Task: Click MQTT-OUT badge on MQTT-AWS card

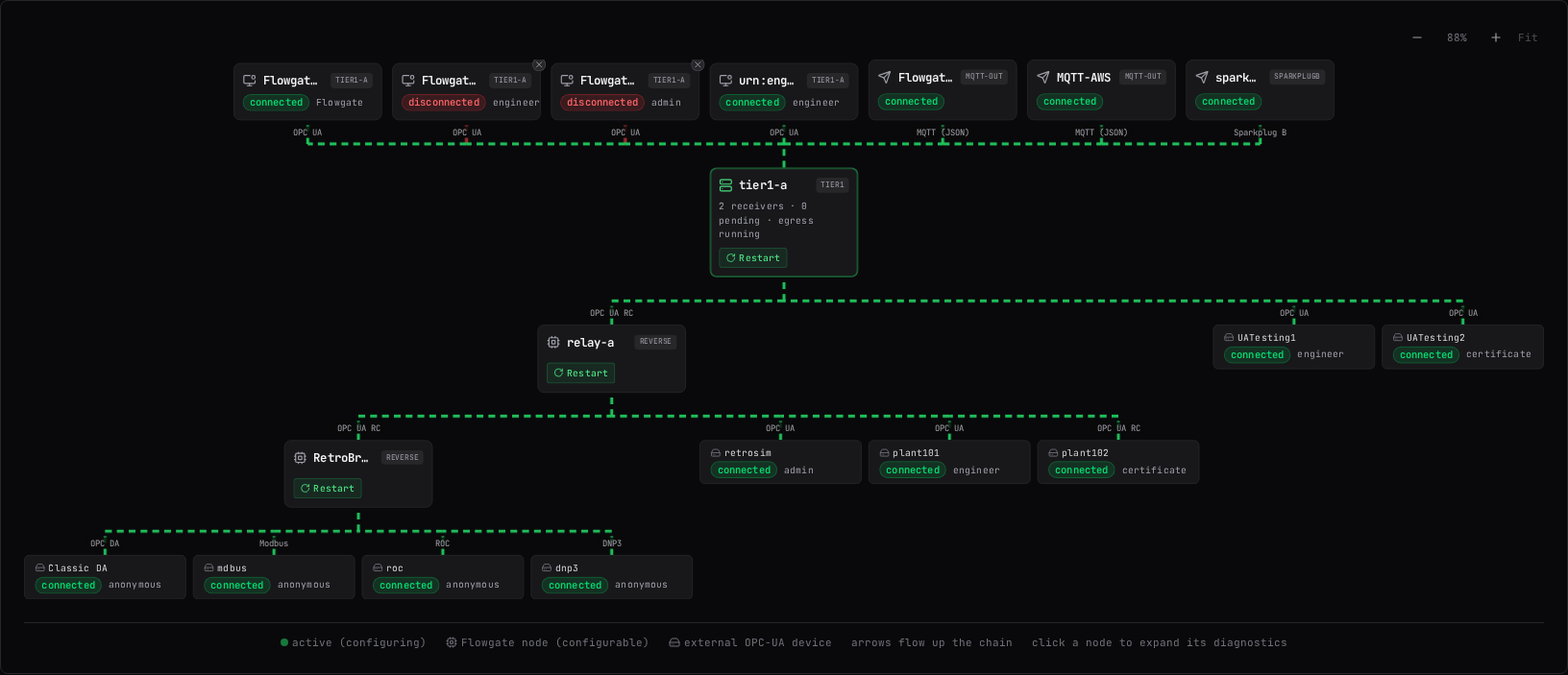Action: point(1143,76)
